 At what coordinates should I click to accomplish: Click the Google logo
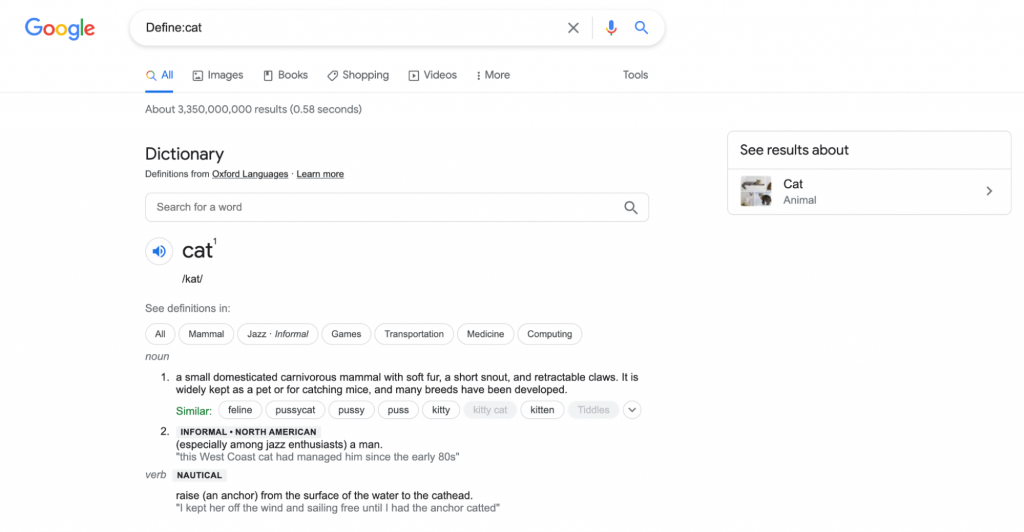click(x=60, y=29)
